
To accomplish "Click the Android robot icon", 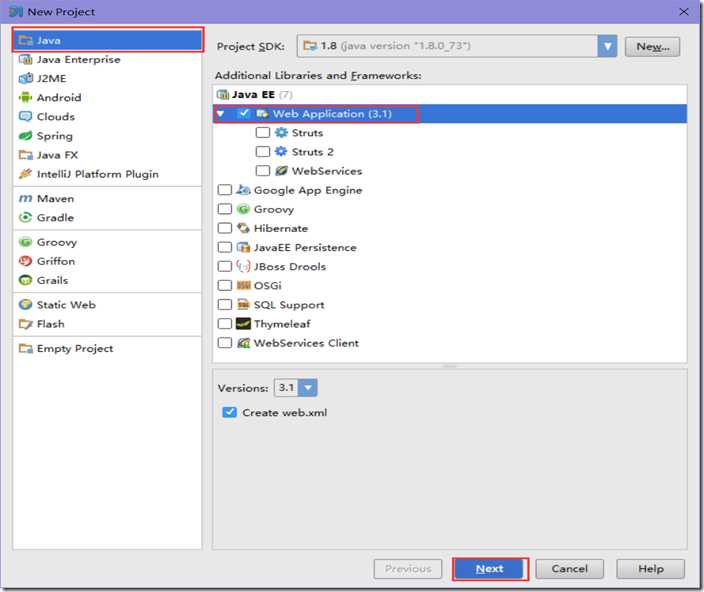I will click(x=26, y=97).
